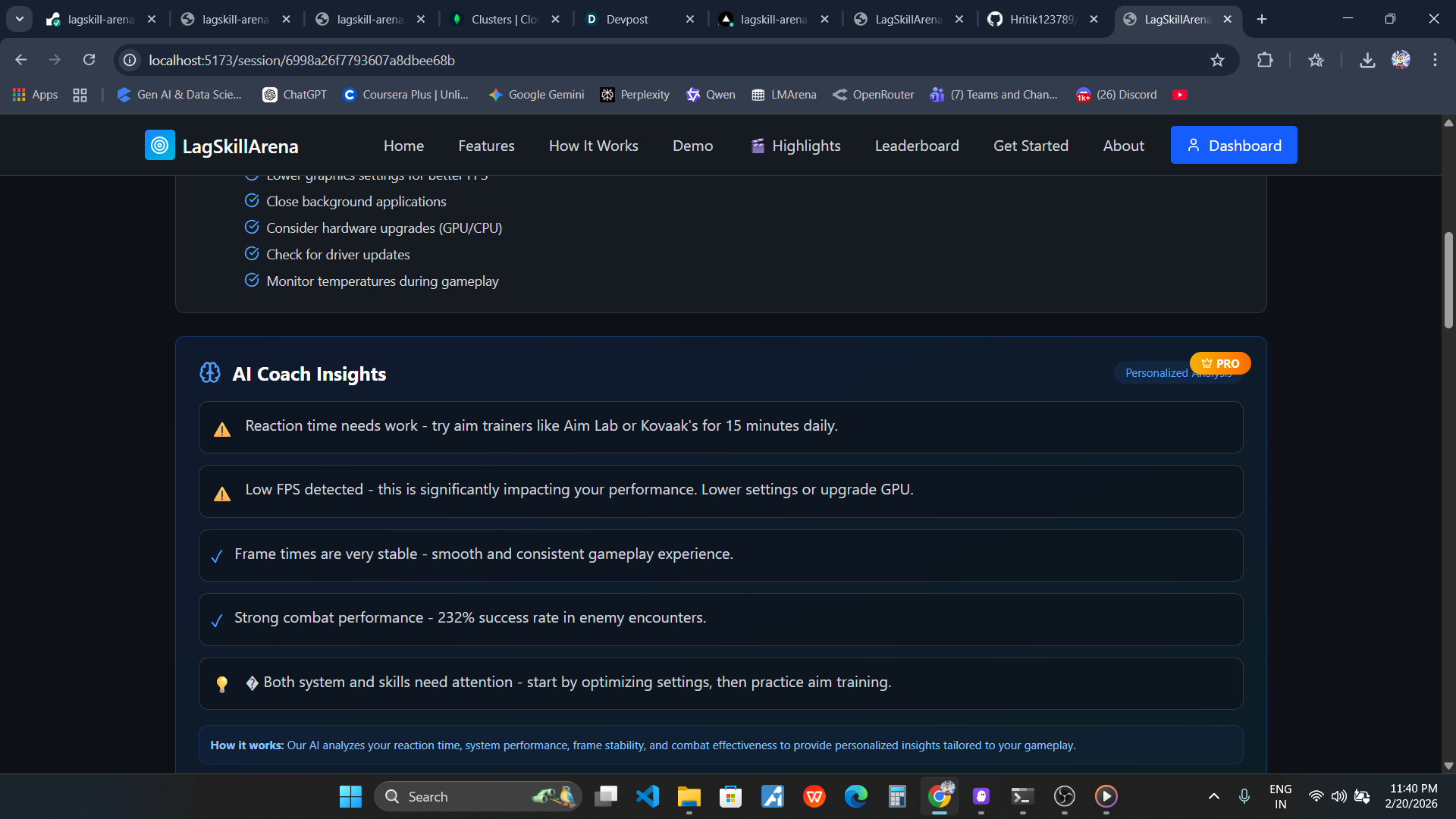The width and height of the screenshot is (1456, 819).
Task: Show hidden system tray icons chevron
Action: click(1213, 796)
